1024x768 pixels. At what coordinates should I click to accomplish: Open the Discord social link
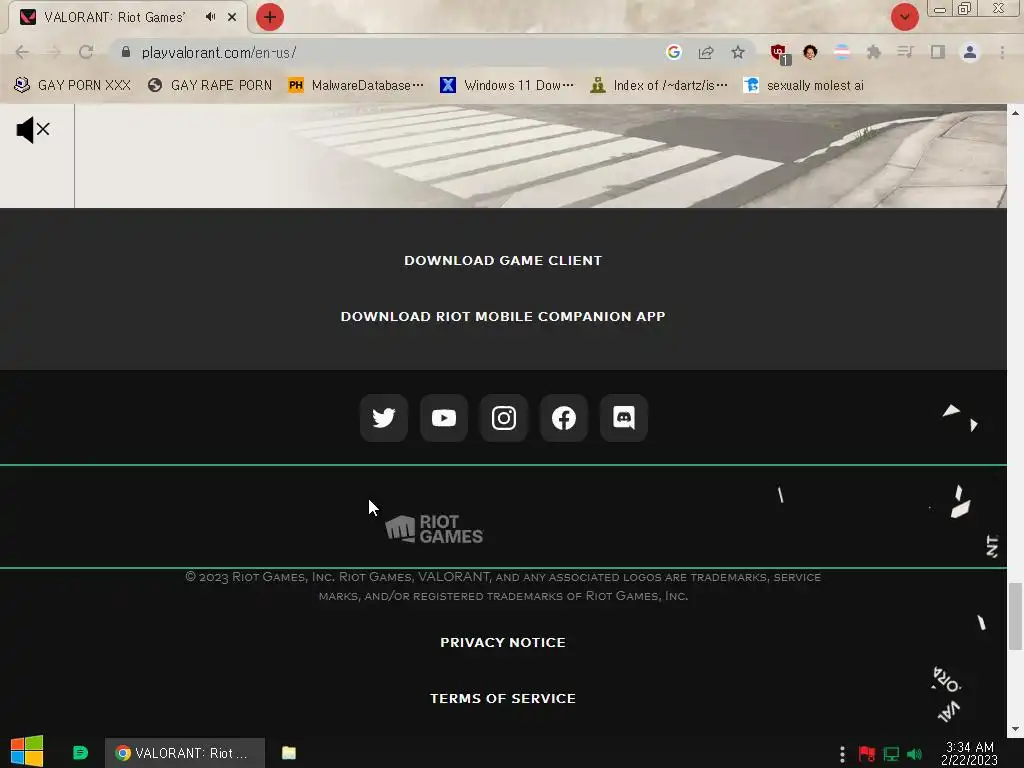pos(624,418)
